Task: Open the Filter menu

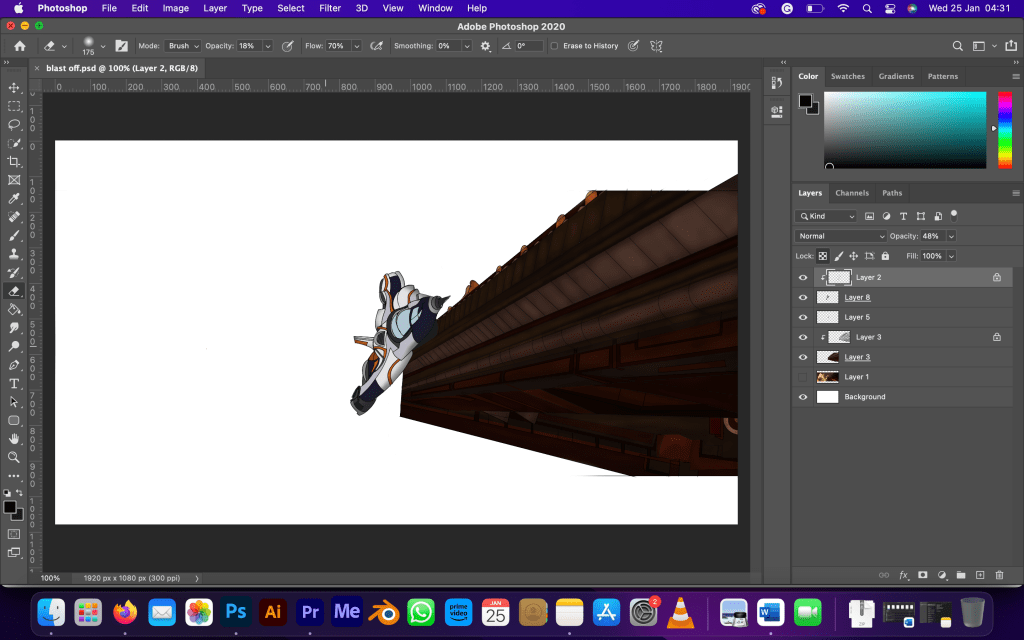Action: pos(330,8)
